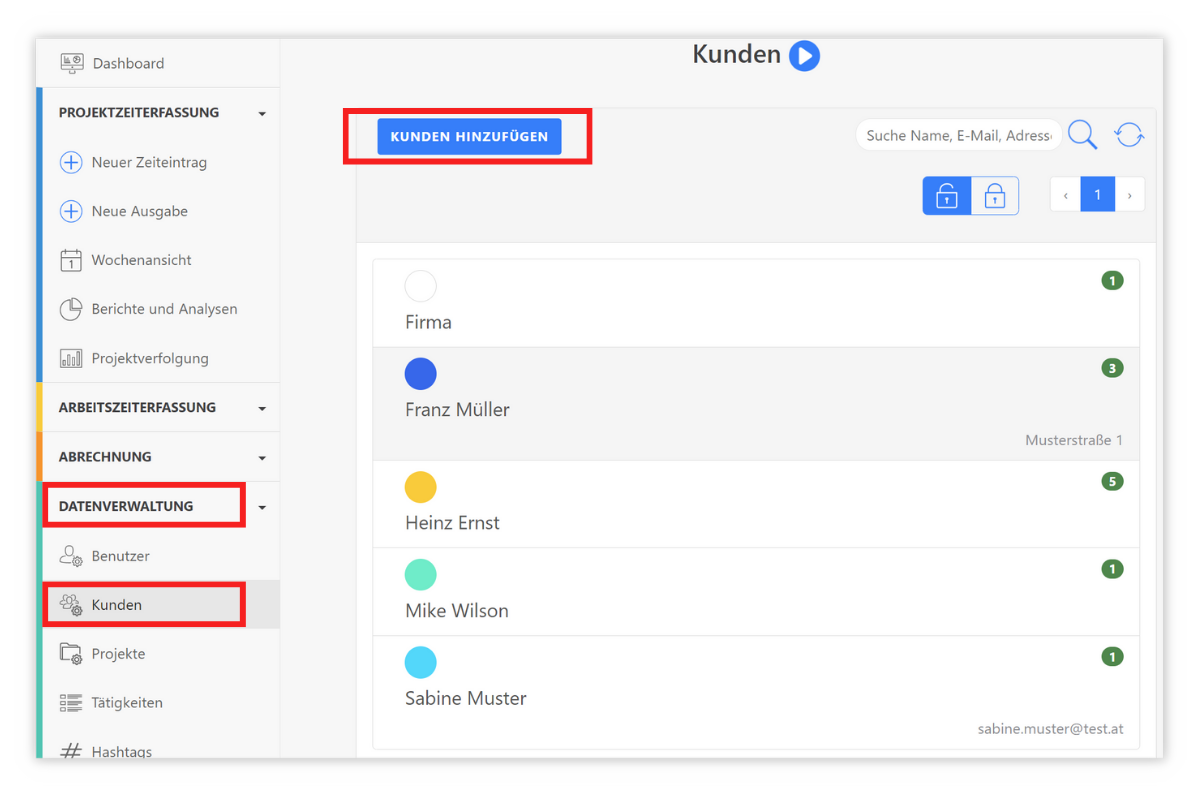
Task: Click the Berichte und Analysen pie chart icon
Action: point(71,309)
